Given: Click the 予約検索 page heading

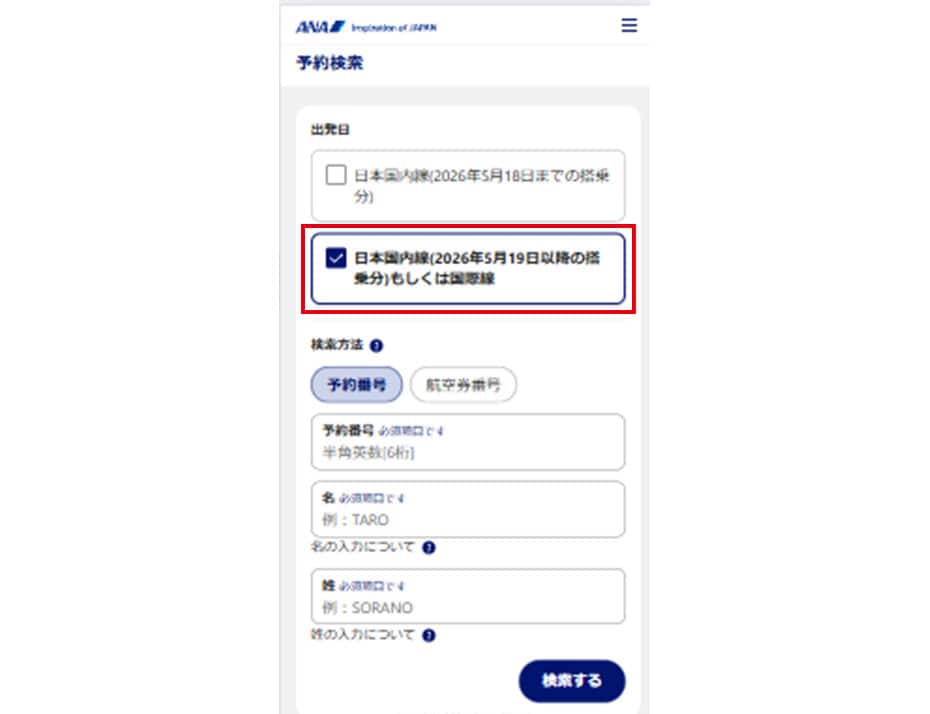Looking at the screenshot, I should coord(330,63).
